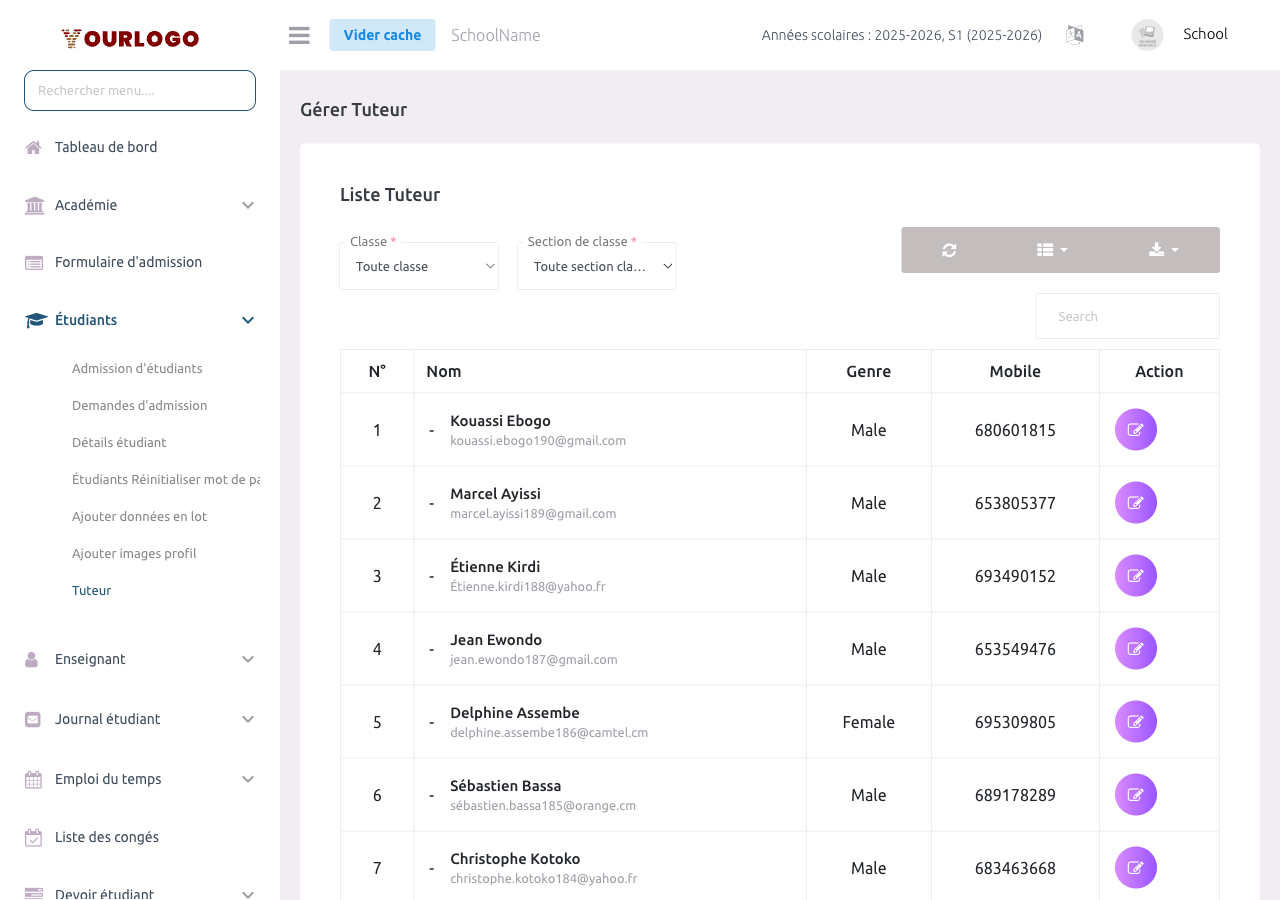Open Admission d'étudiants submenu item
This screenshot has height=900, width=1280.
click(x=137, y=369)
